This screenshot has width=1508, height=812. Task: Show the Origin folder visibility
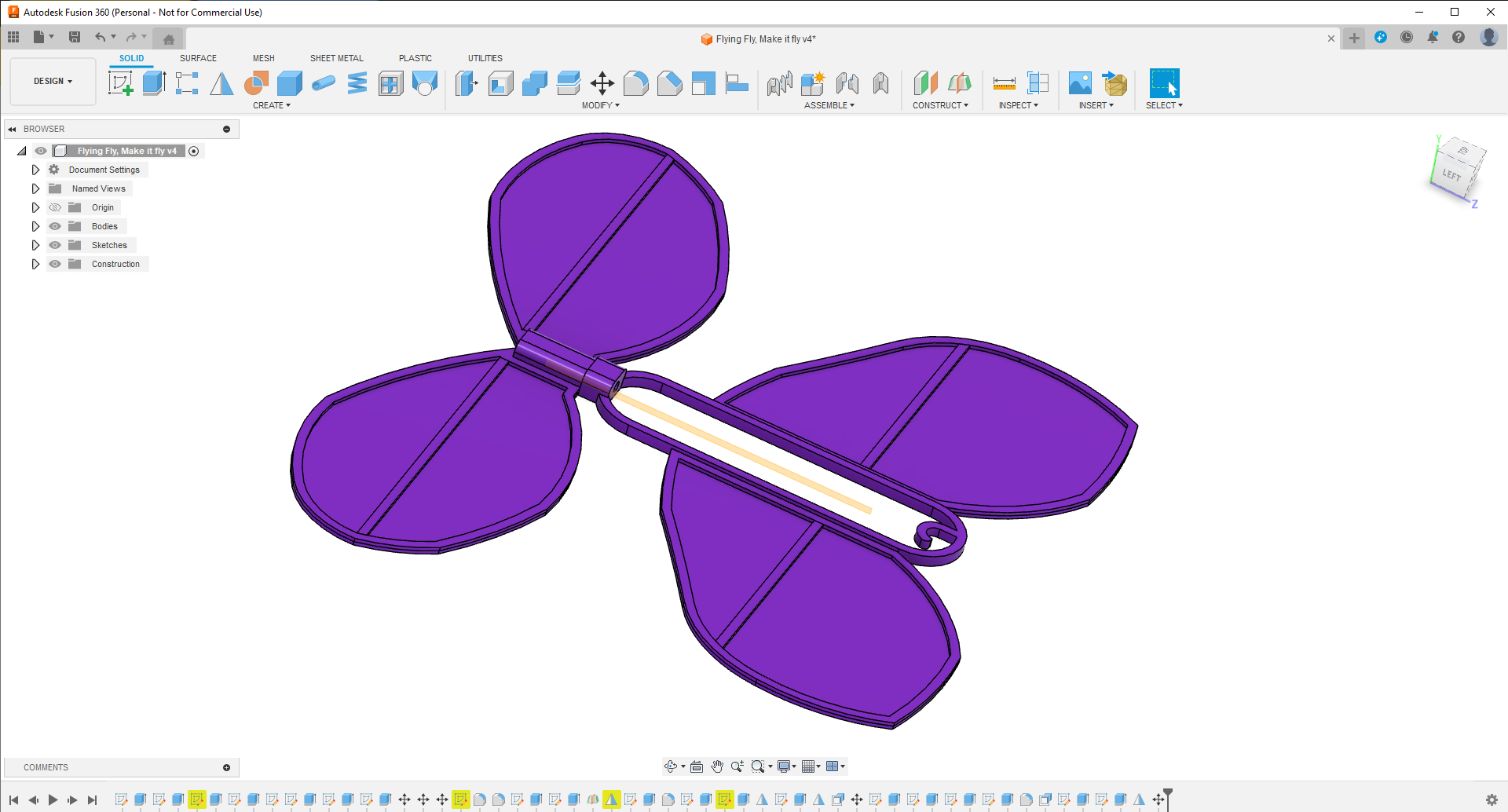[55, 207]
